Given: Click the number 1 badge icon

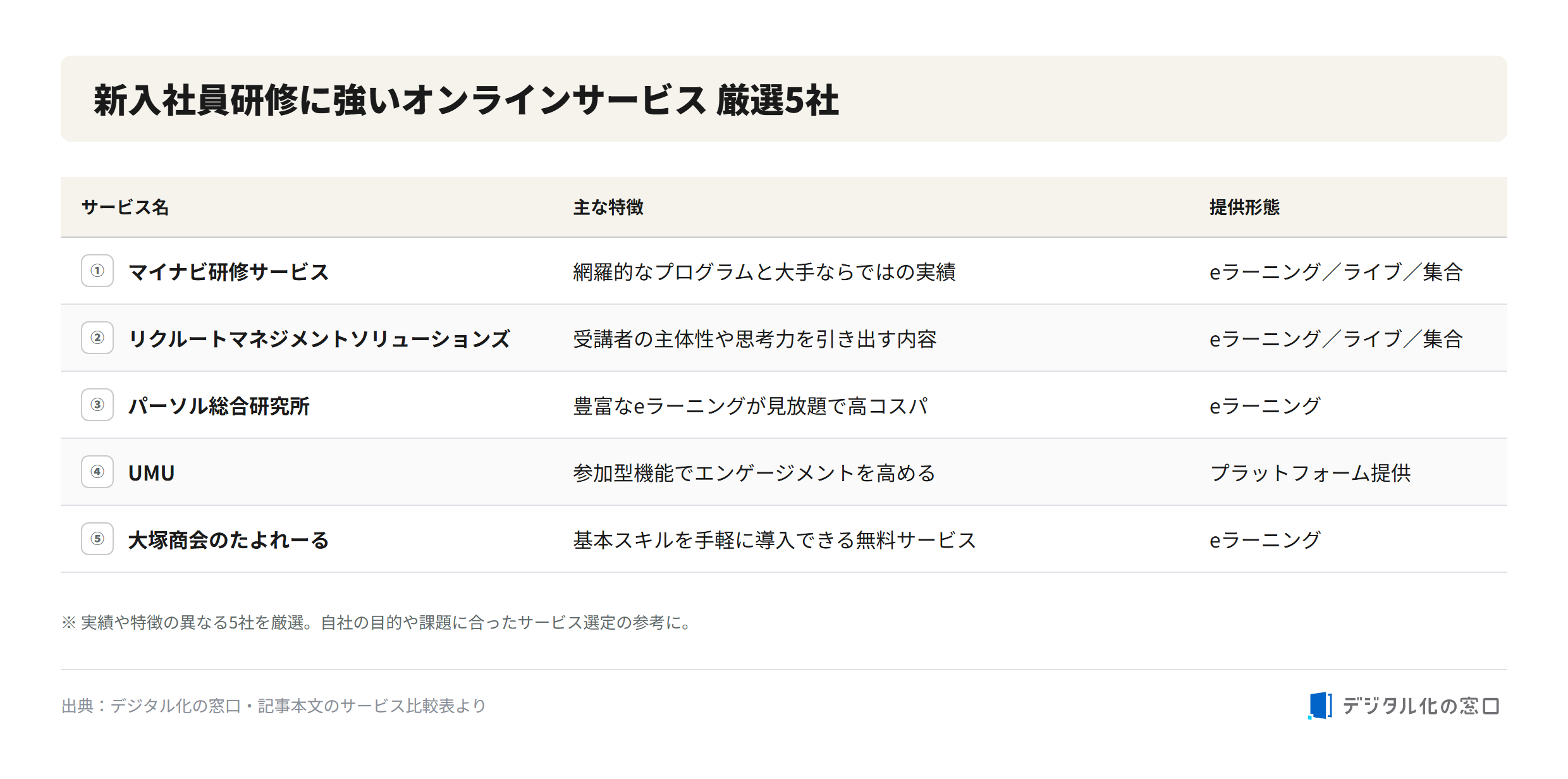Looking at the screenshot, I should click(97, 271).
